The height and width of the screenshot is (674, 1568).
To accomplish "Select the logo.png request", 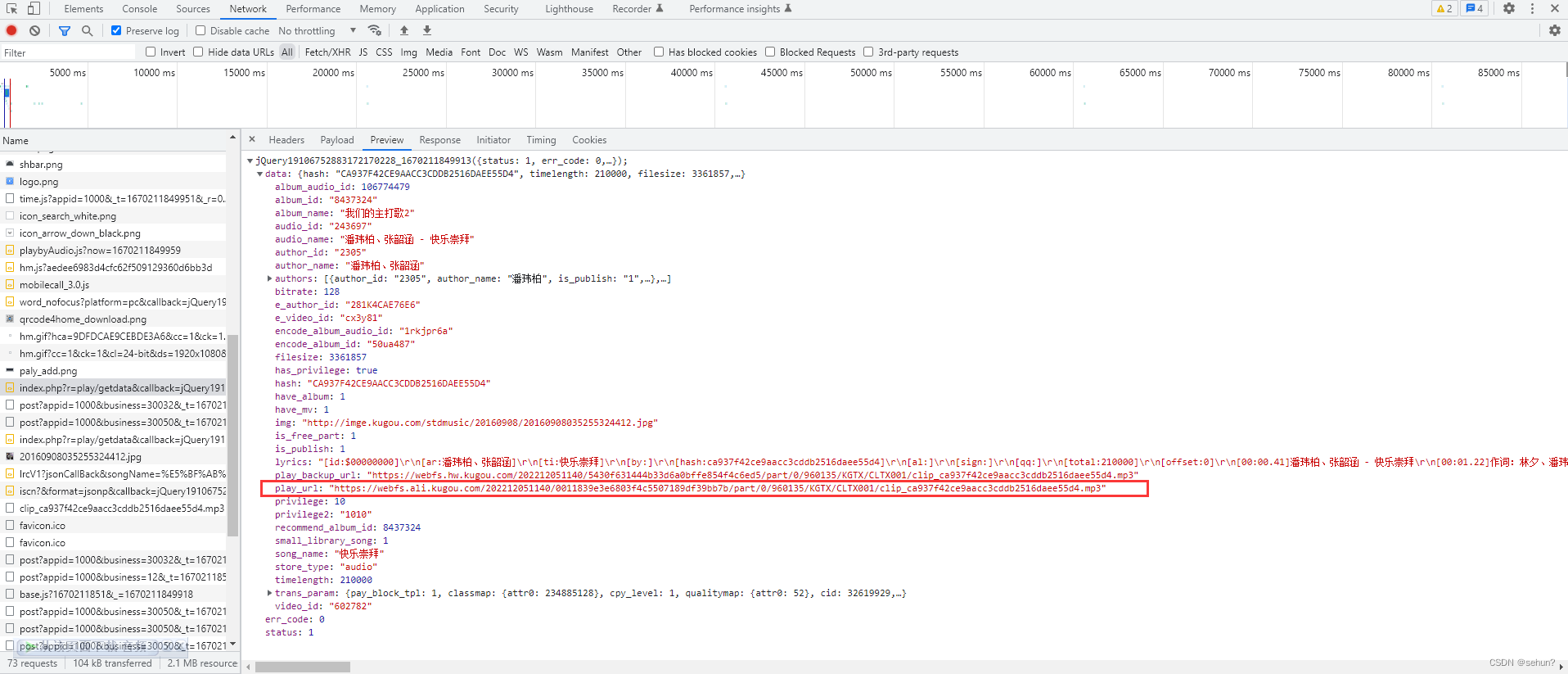I will (x=115, y=182).
